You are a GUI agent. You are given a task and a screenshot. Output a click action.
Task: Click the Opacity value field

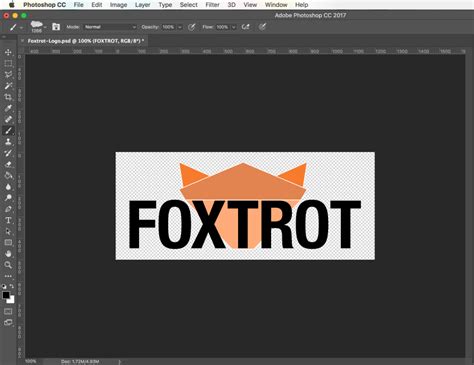click(x=168, y=27)
